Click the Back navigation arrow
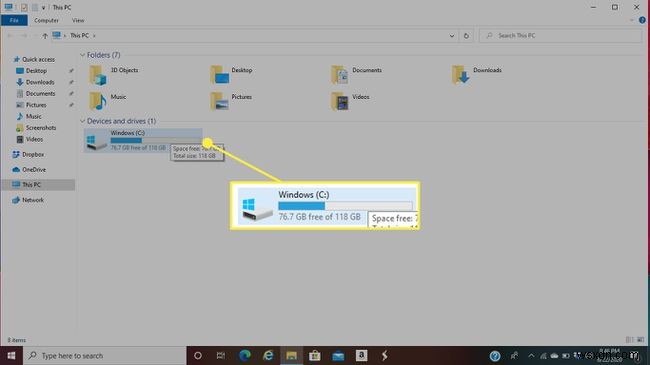The height and width of the screenshot is (365, 650). click(10, 36)
